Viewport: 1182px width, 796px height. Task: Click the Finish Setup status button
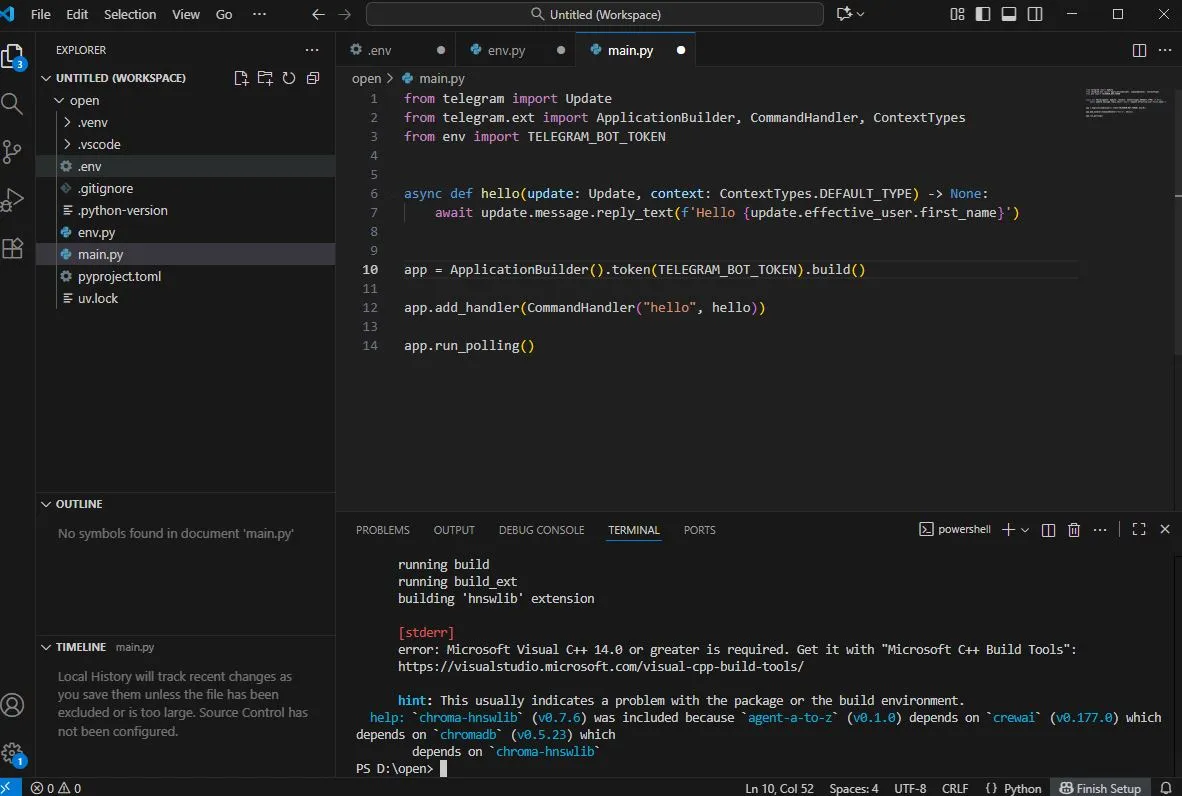(1100, 788)
